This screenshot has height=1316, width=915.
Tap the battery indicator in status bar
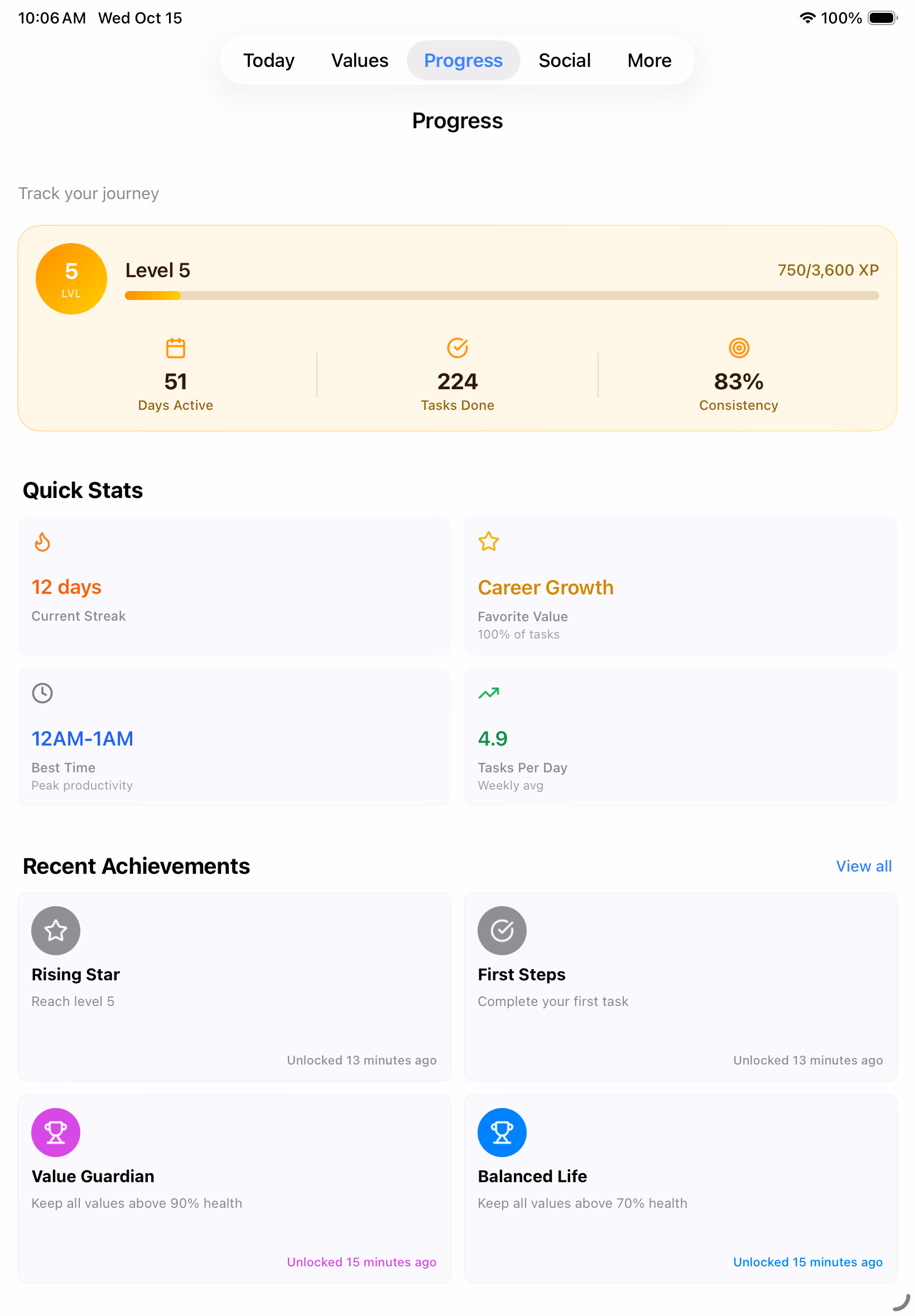tap(882, 18)
